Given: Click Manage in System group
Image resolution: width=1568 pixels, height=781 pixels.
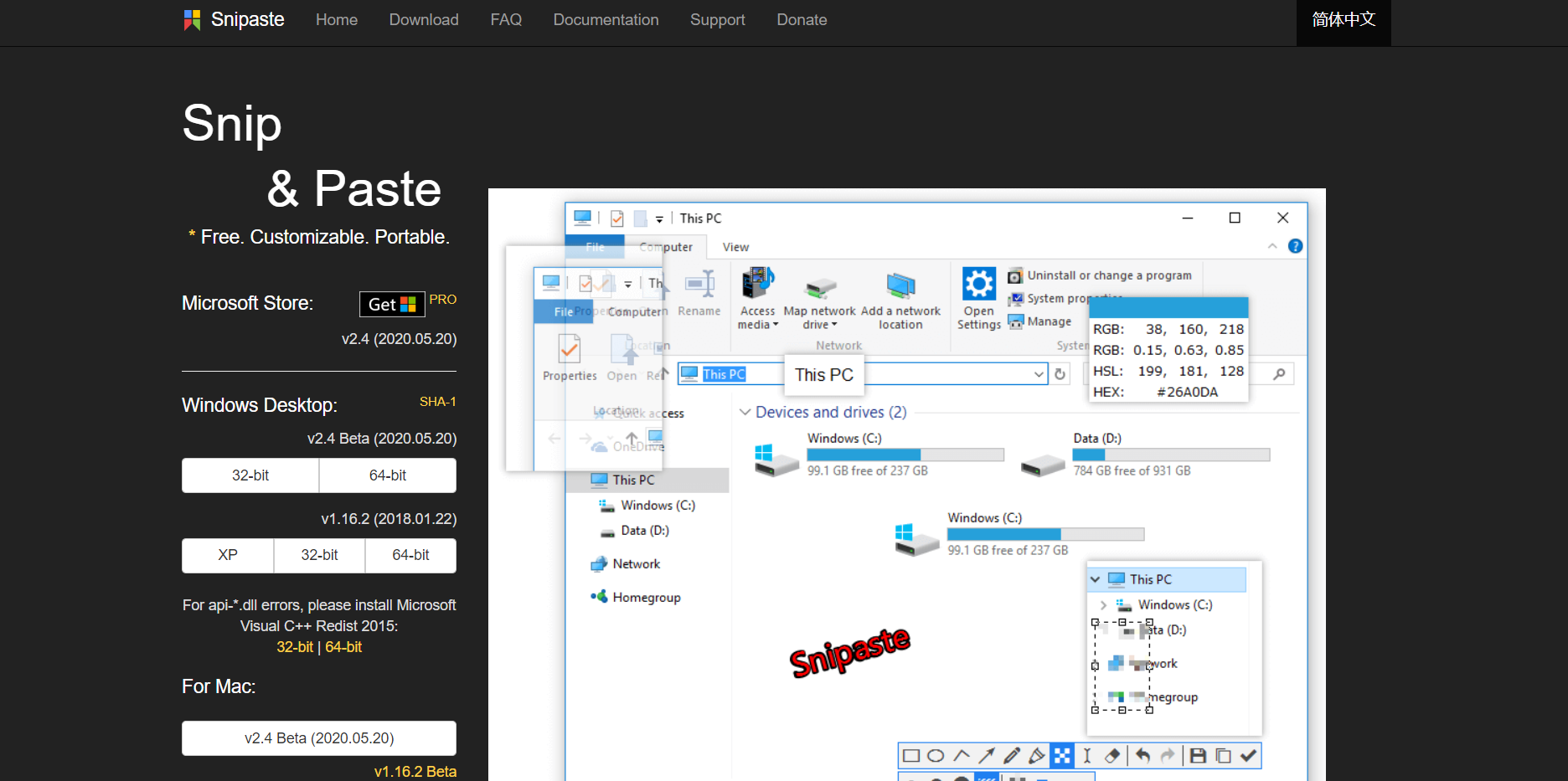Looking at the screenshot, I should (1039, 321).
